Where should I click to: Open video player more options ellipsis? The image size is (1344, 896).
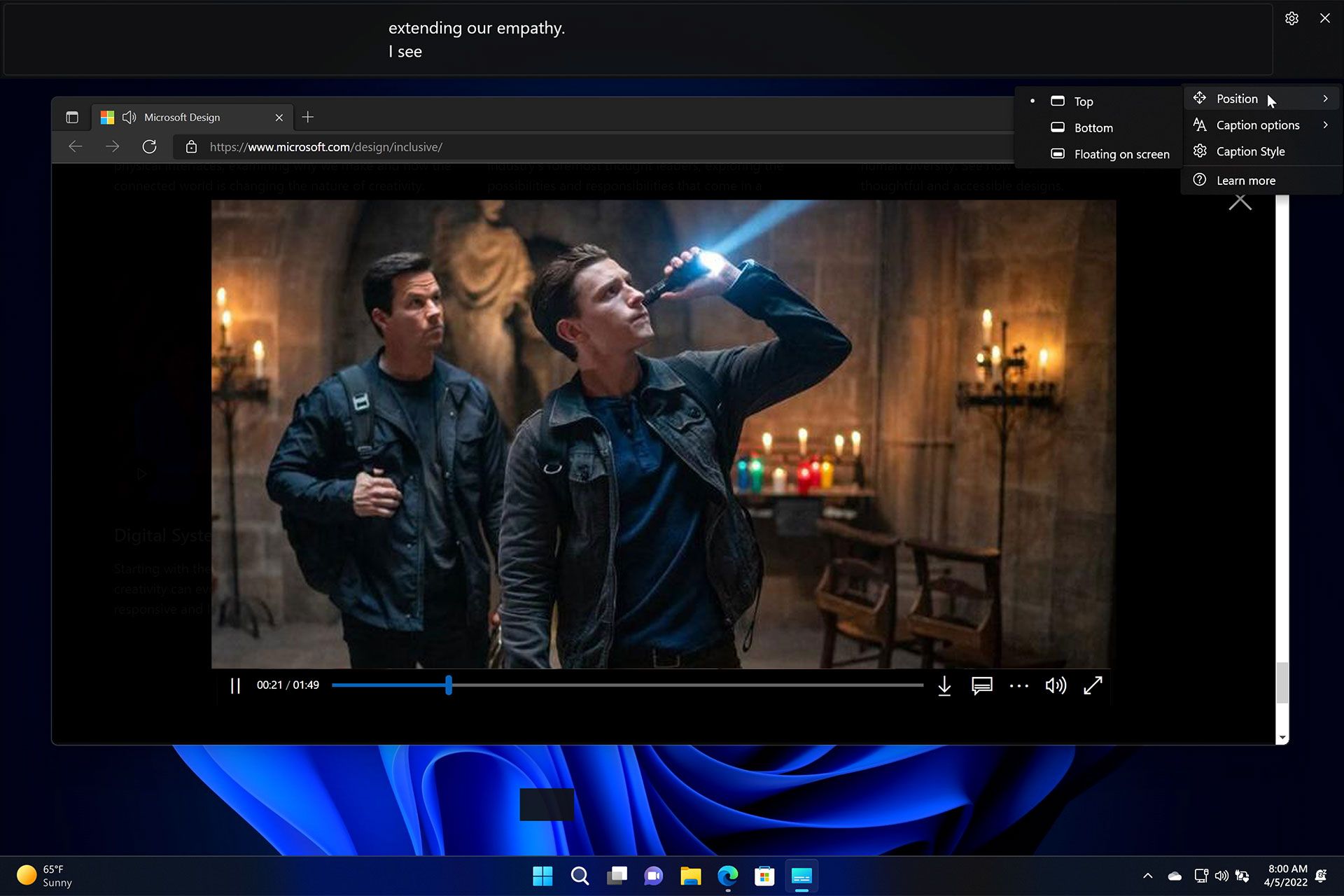click(1018, 686)
